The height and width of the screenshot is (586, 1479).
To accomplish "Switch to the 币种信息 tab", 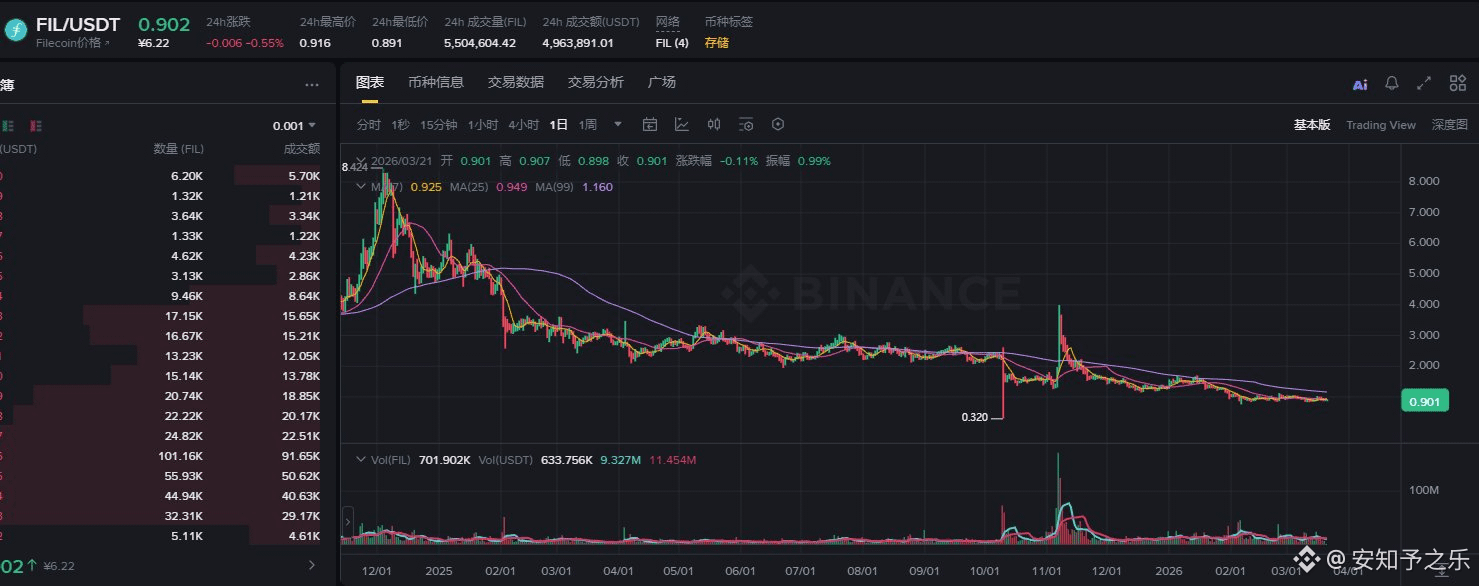I will 435,82.
